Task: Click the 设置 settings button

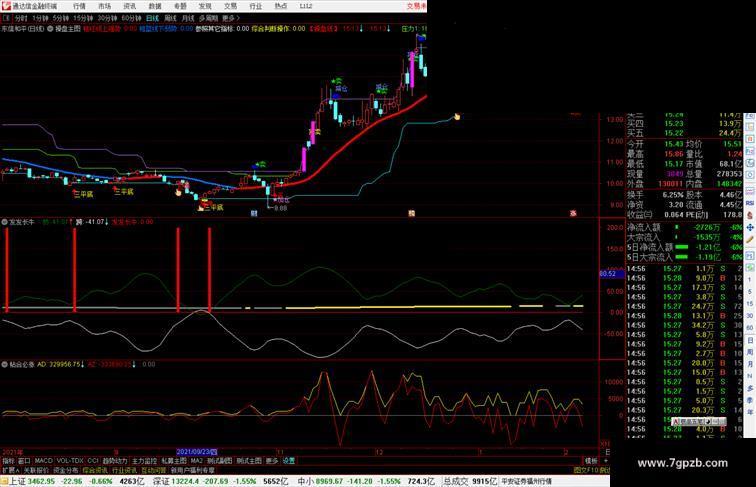Action: (x=288, y=461)
